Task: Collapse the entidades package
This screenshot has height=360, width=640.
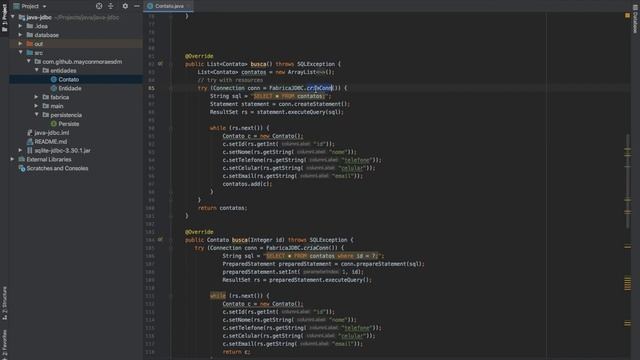Action: [37, 71]
